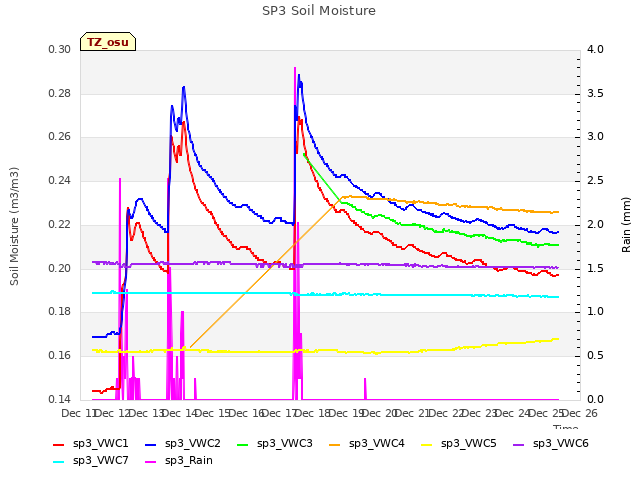Click the 0.14 left axis tick label
Image resolution: width=640 pixels, height=480 pixels.
60,399
